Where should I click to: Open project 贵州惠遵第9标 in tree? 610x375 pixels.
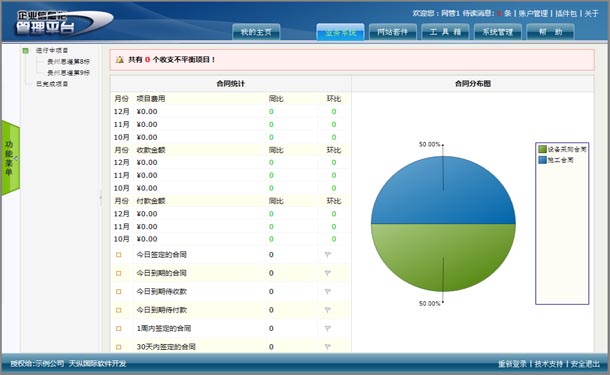coord(68,73)
